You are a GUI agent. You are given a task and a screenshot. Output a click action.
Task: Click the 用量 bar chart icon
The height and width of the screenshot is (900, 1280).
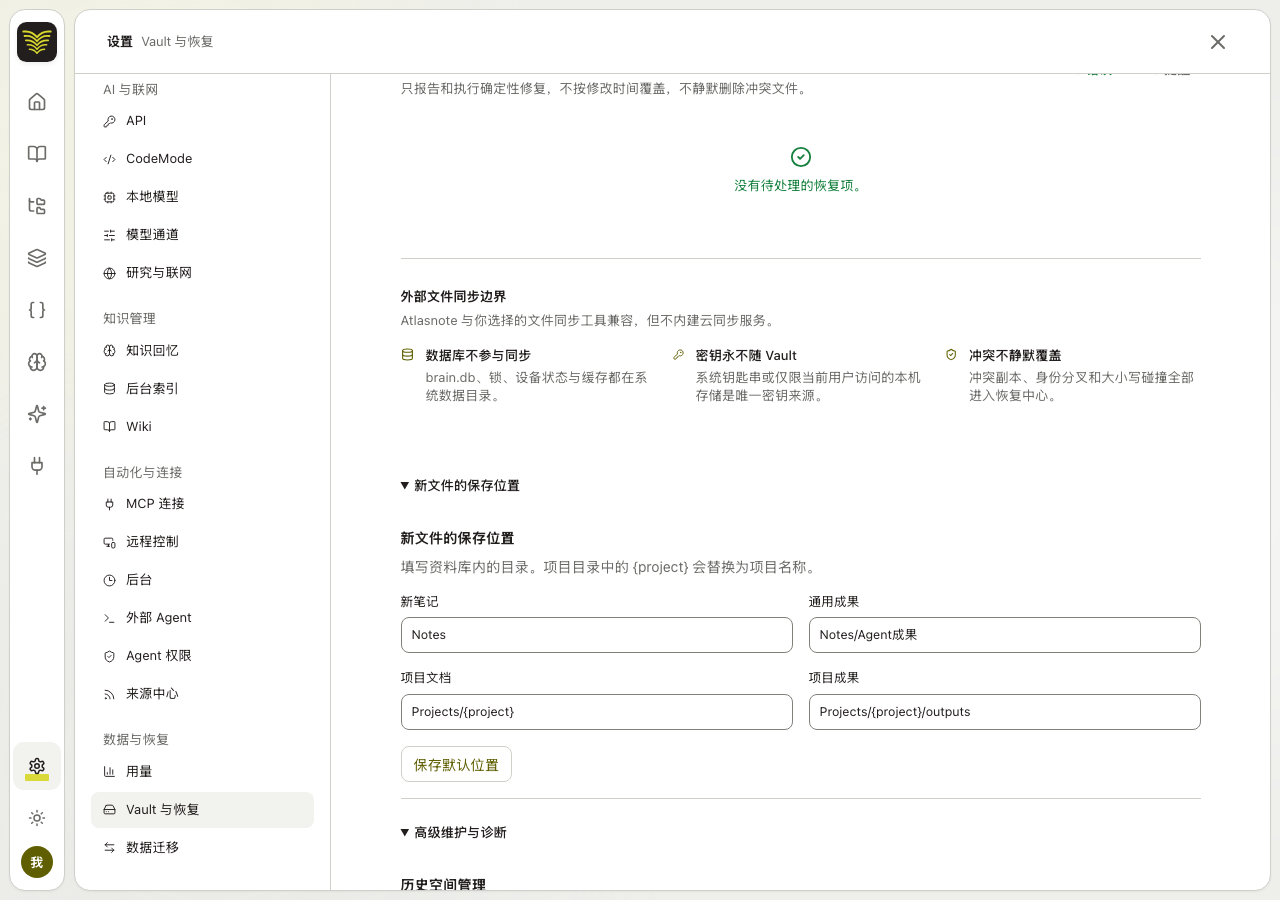click(x=110, y=772)
